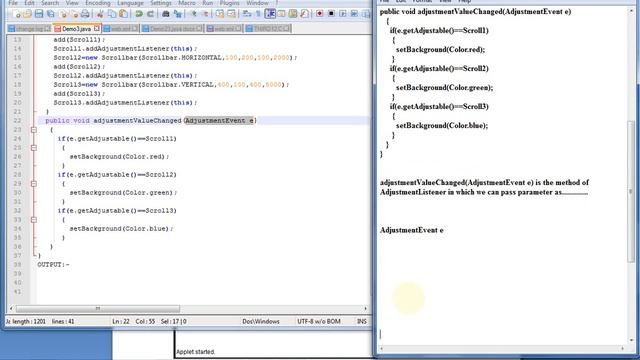This screenshot has width=640, height=360.
Task: Collapse the fold marker at line 33
Action: tap(34, 220)
